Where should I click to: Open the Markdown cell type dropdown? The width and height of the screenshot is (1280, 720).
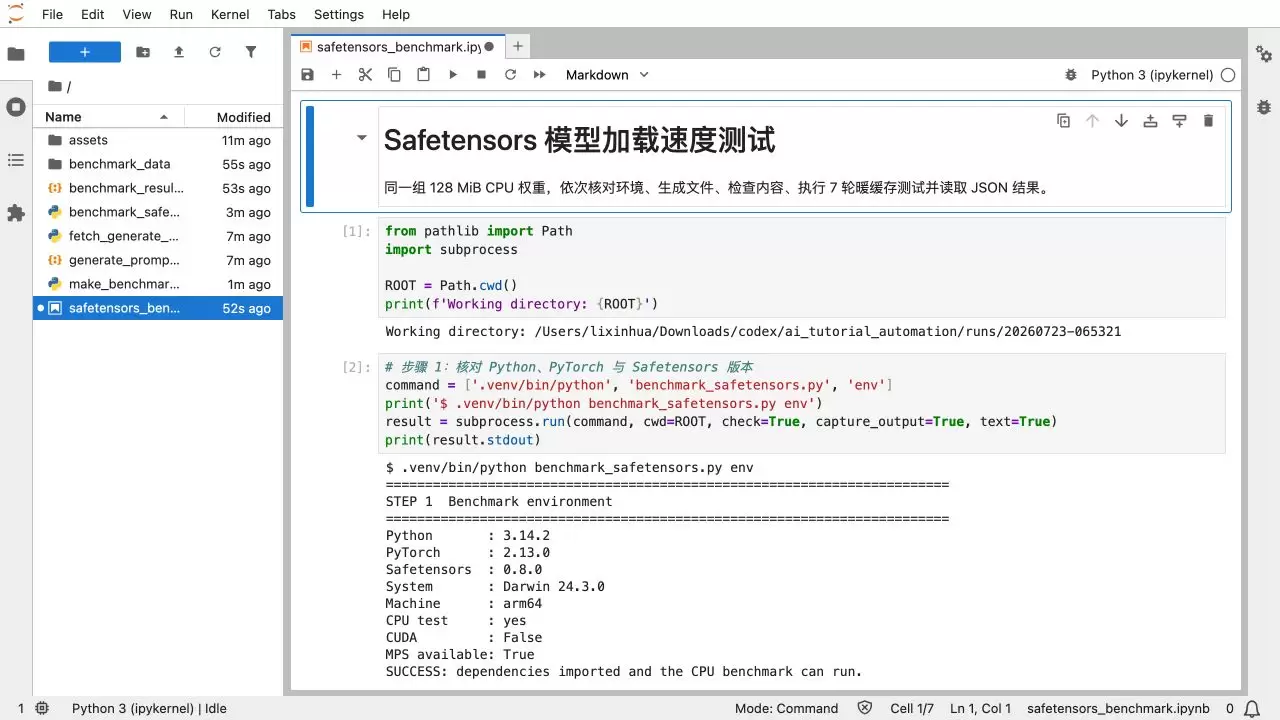pos(607,75)
